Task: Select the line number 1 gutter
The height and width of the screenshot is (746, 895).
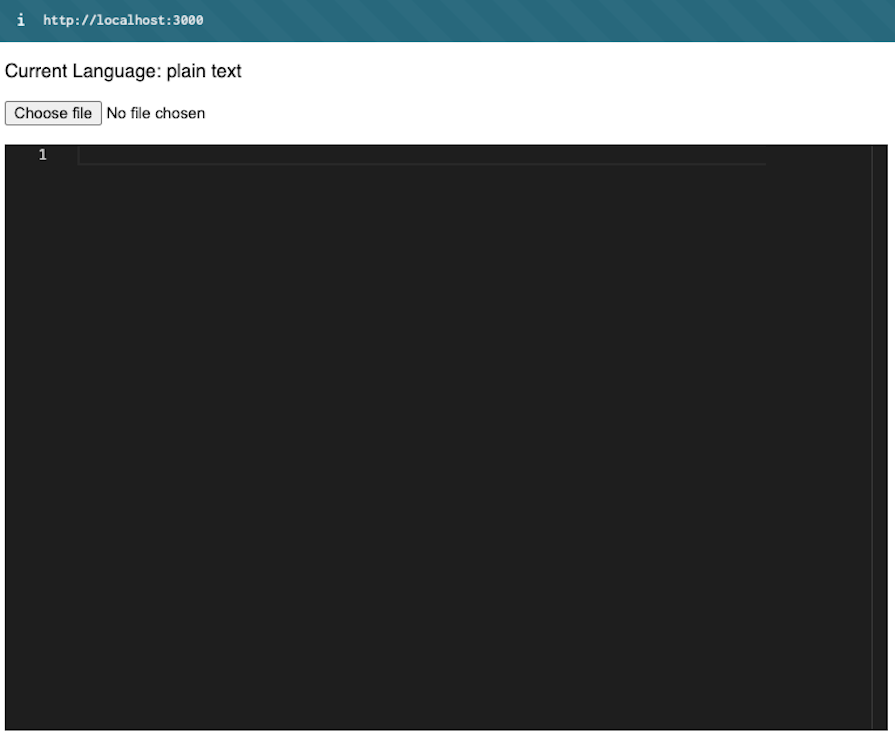Action: coord(42,155)
